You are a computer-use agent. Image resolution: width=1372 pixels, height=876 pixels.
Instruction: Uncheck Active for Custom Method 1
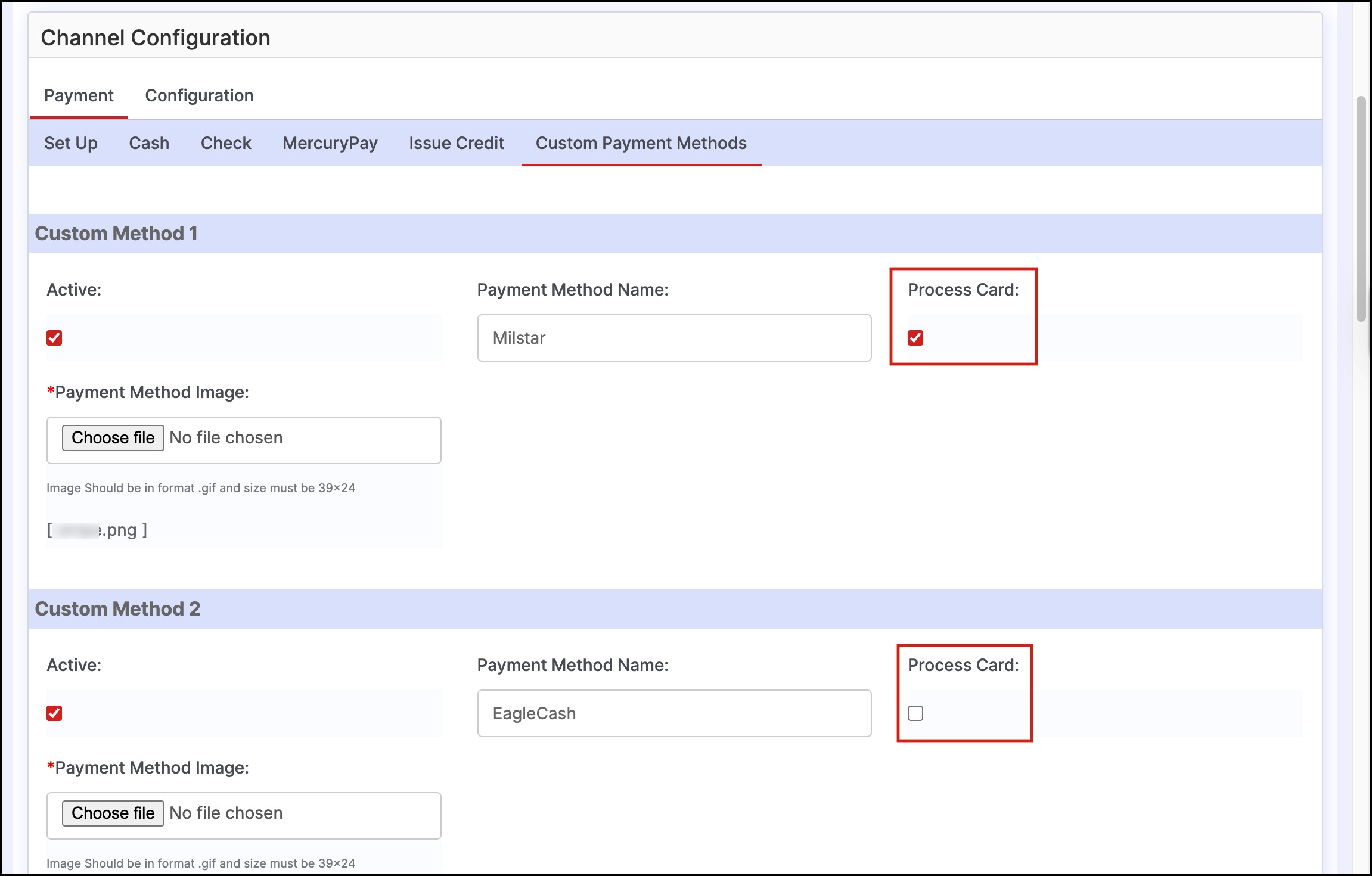[54, 338]
